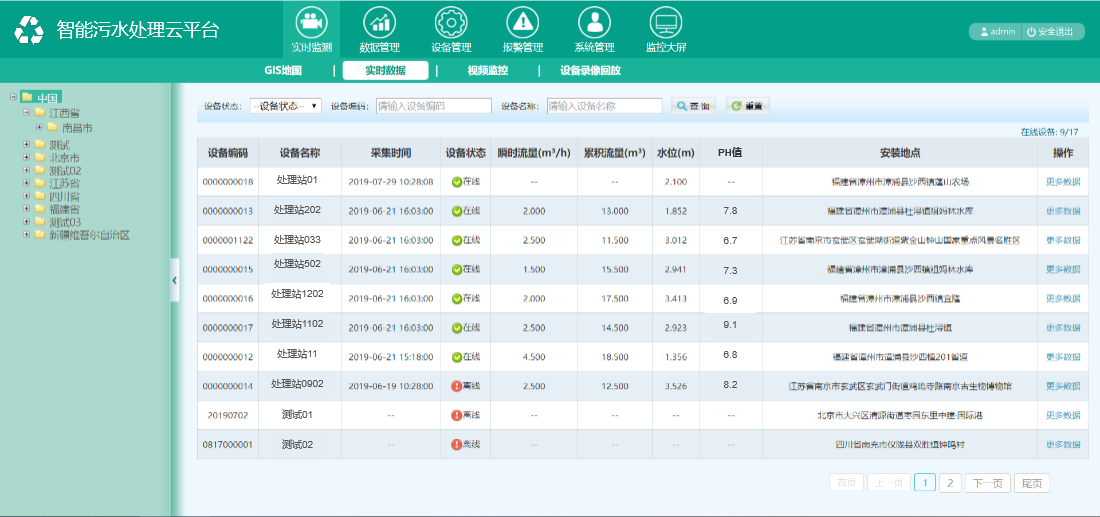Open the 设备管理 gear icon module

point(451,22)
